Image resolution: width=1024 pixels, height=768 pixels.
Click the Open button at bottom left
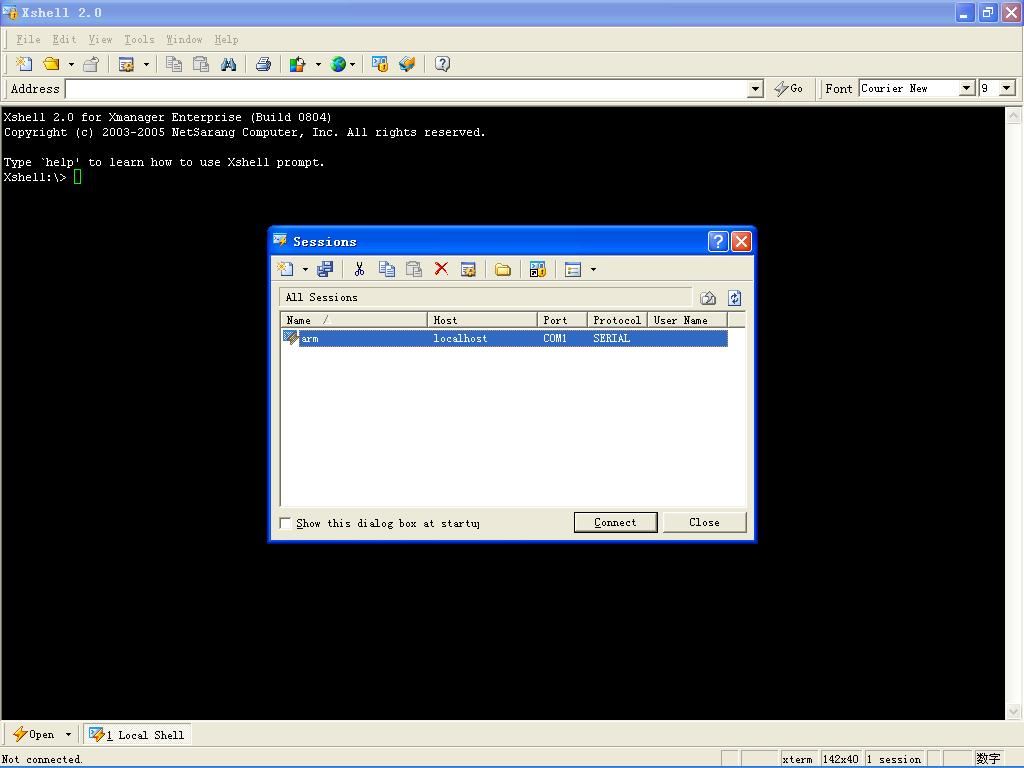34,735
